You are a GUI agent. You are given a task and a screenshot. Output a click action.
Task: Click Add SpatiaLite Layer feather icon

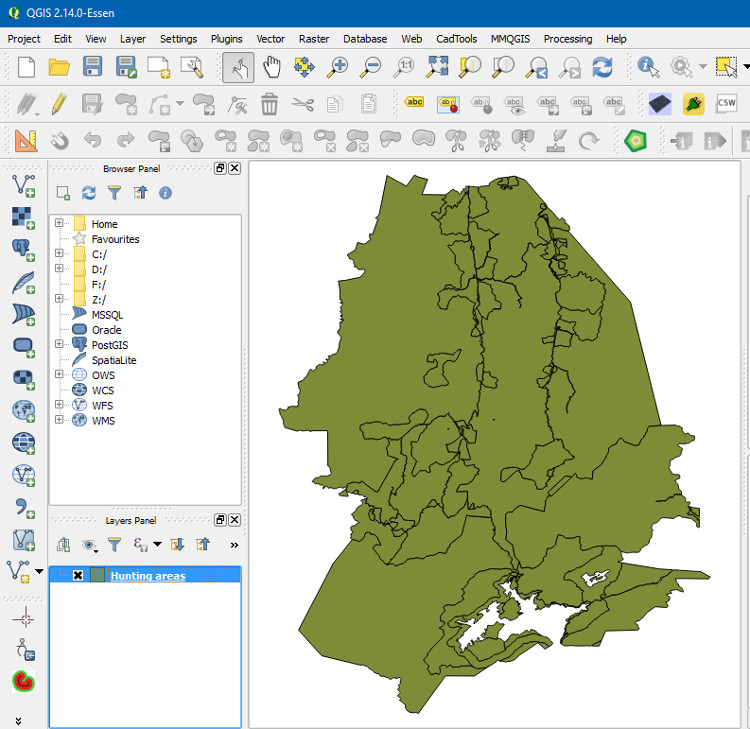23,282
